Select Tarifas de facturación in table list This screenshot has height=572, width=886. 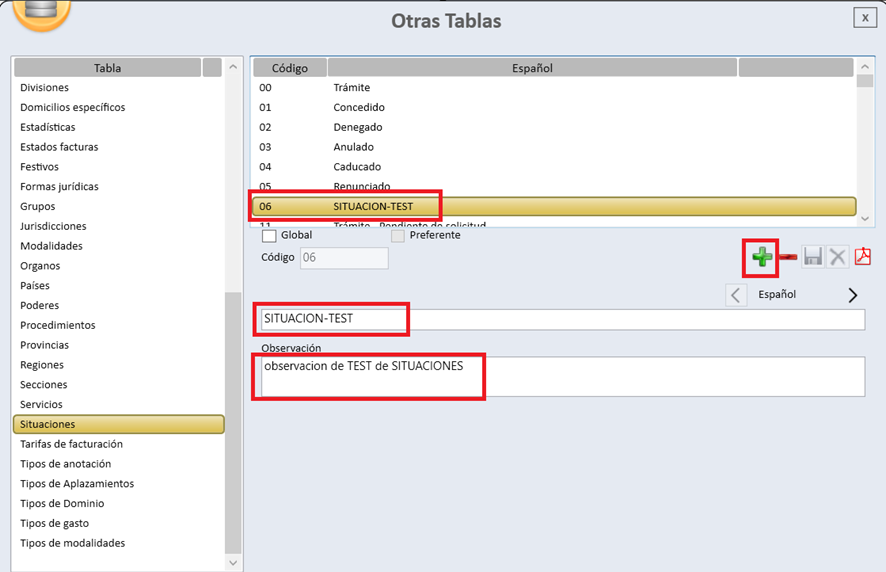(71, 444)
